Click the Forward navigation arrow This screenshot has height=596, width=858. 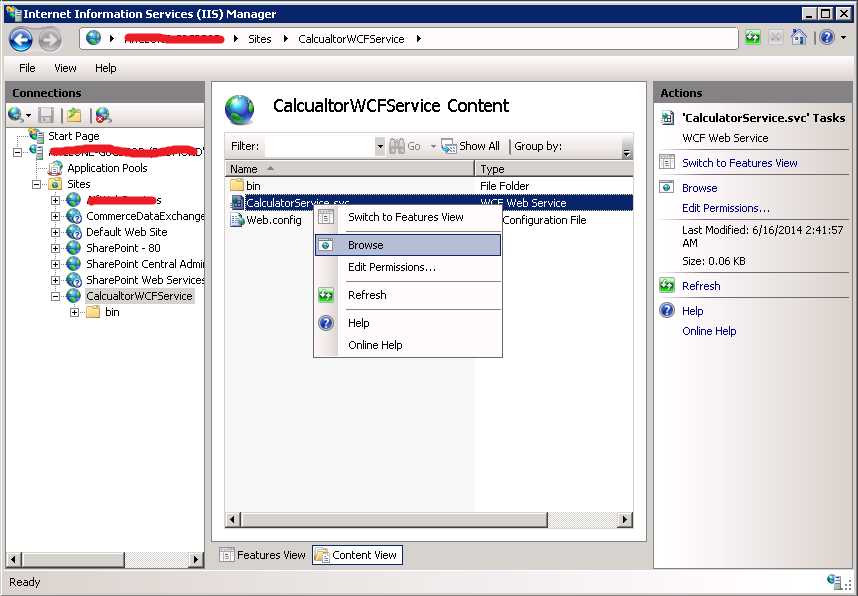click(x=50, y=39)
